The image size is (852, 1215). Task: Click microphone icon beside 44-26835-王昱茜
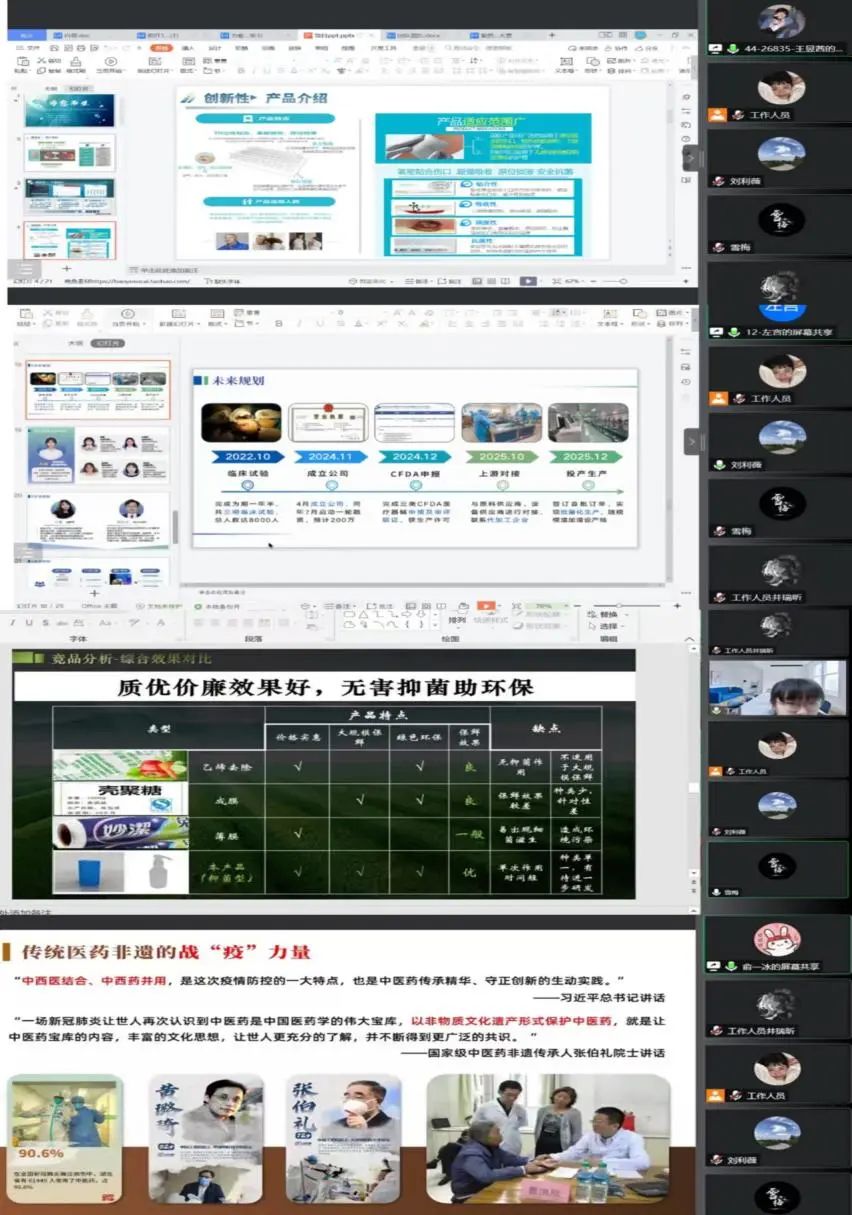732,48
